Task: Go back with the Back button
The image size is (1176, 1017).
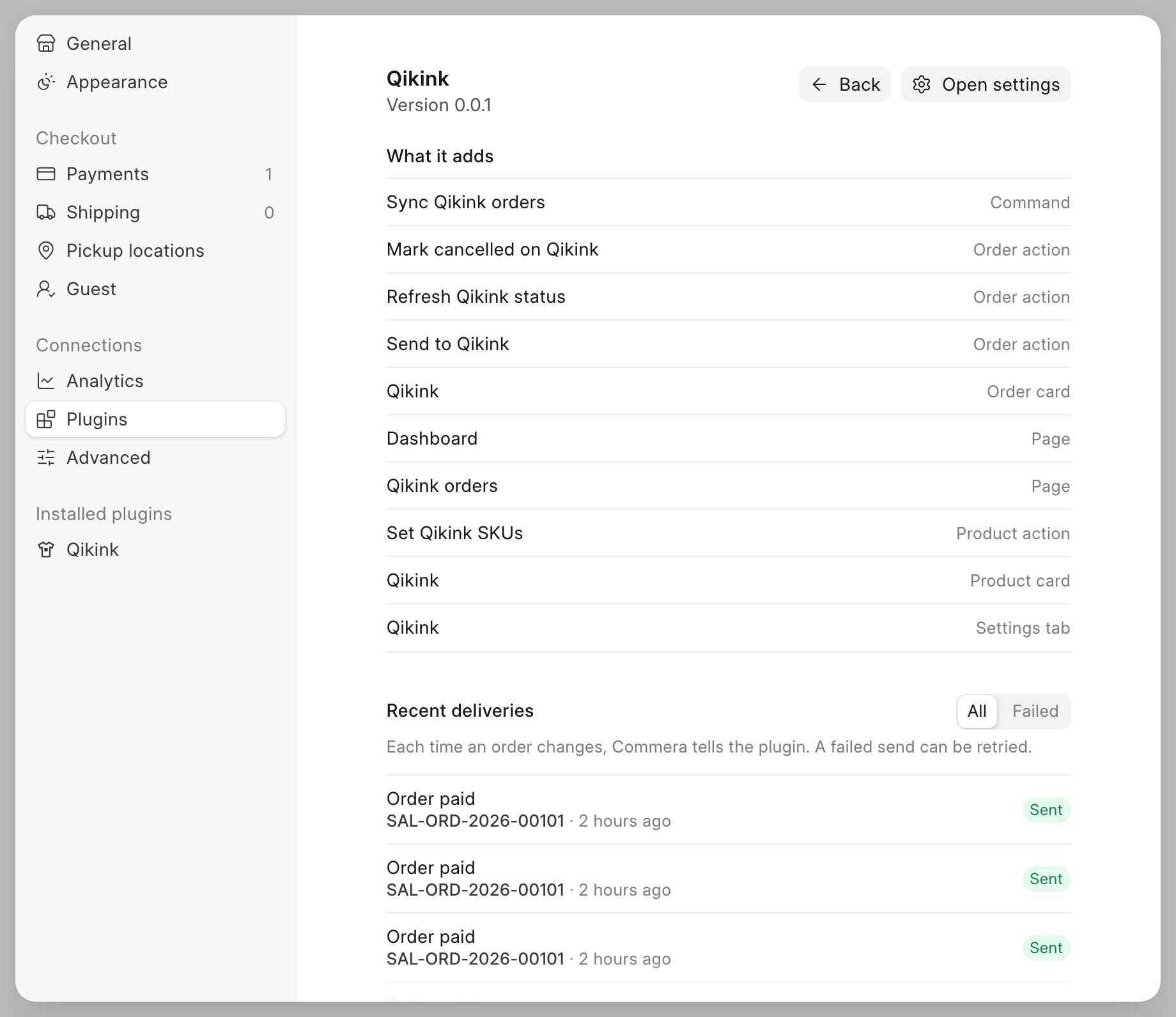Action: pyautogui.click(x=844, y=84)
